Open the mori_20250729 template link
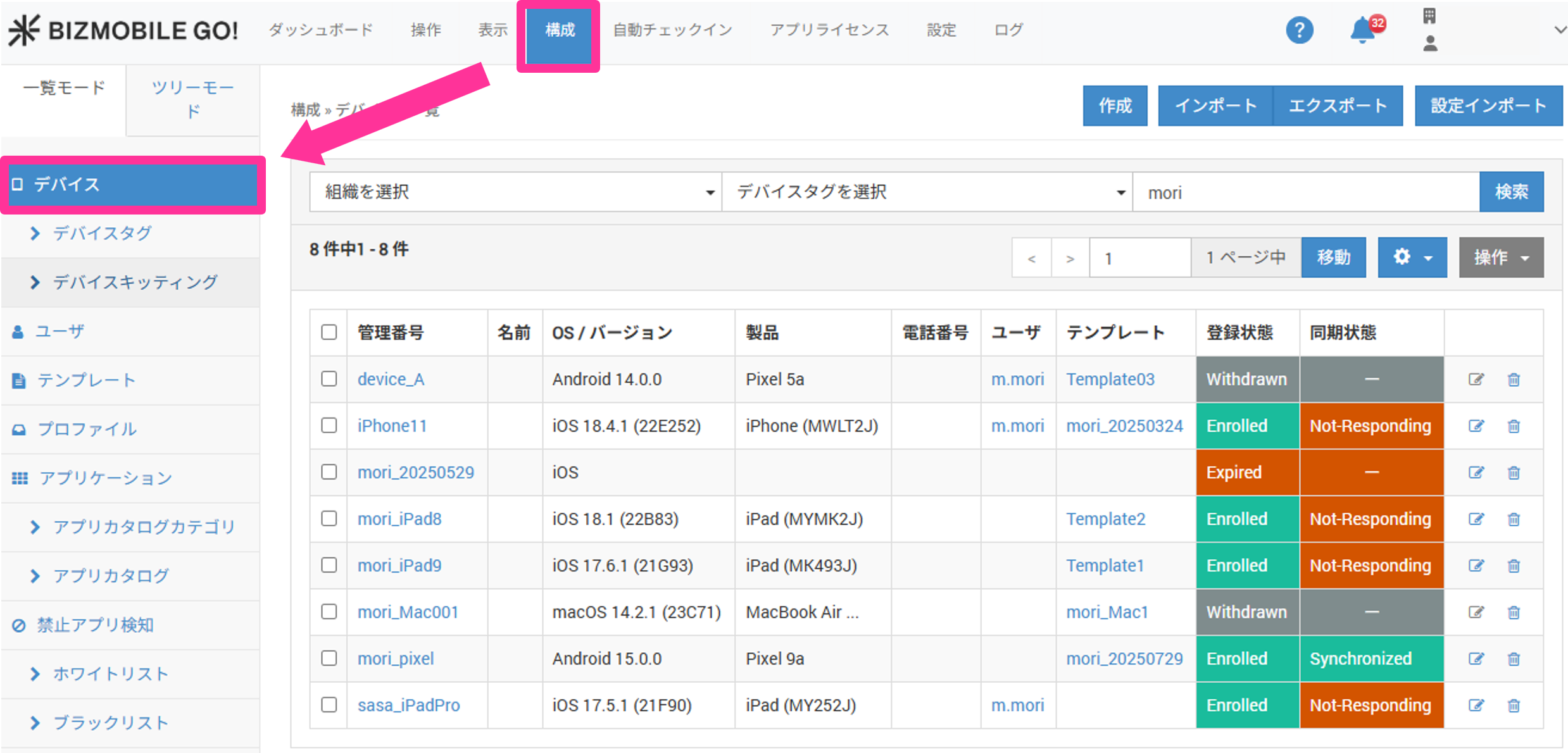 (x=1124, y=659)
